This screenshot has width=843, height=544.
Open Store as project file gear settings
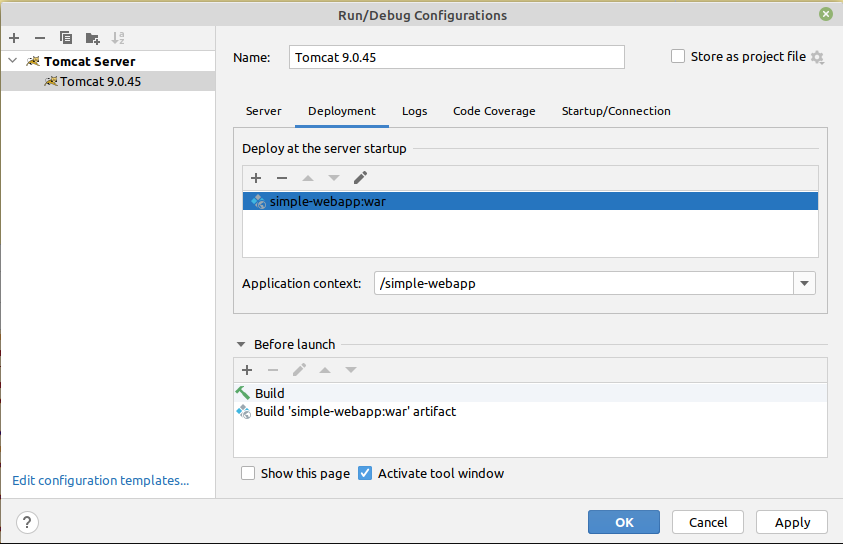click(x=817, y=57)
